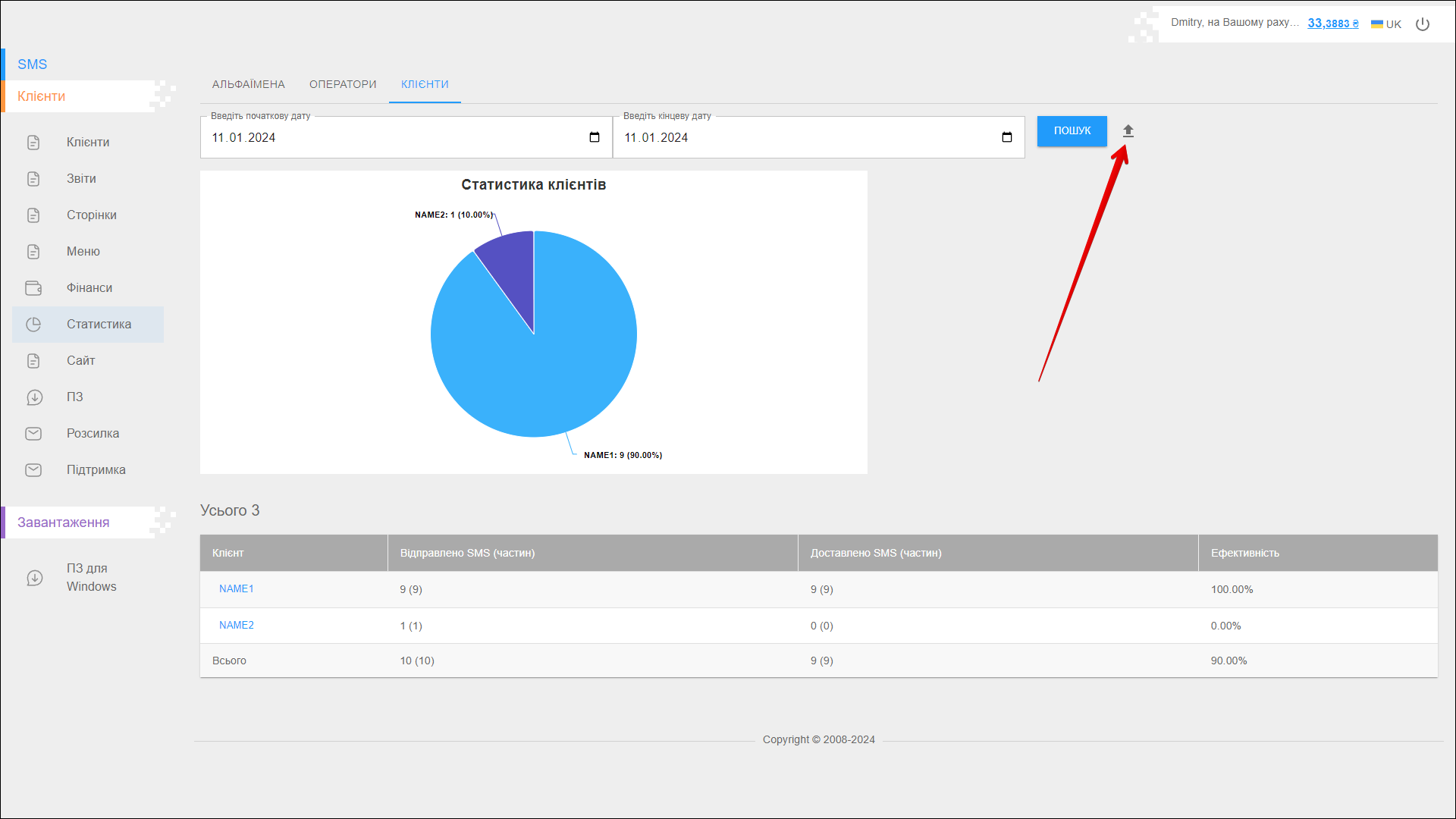Click the export upload icon next to ПОШУК
The width and height of the screenshot is (1456, 819).
[x=1128, y=131]
